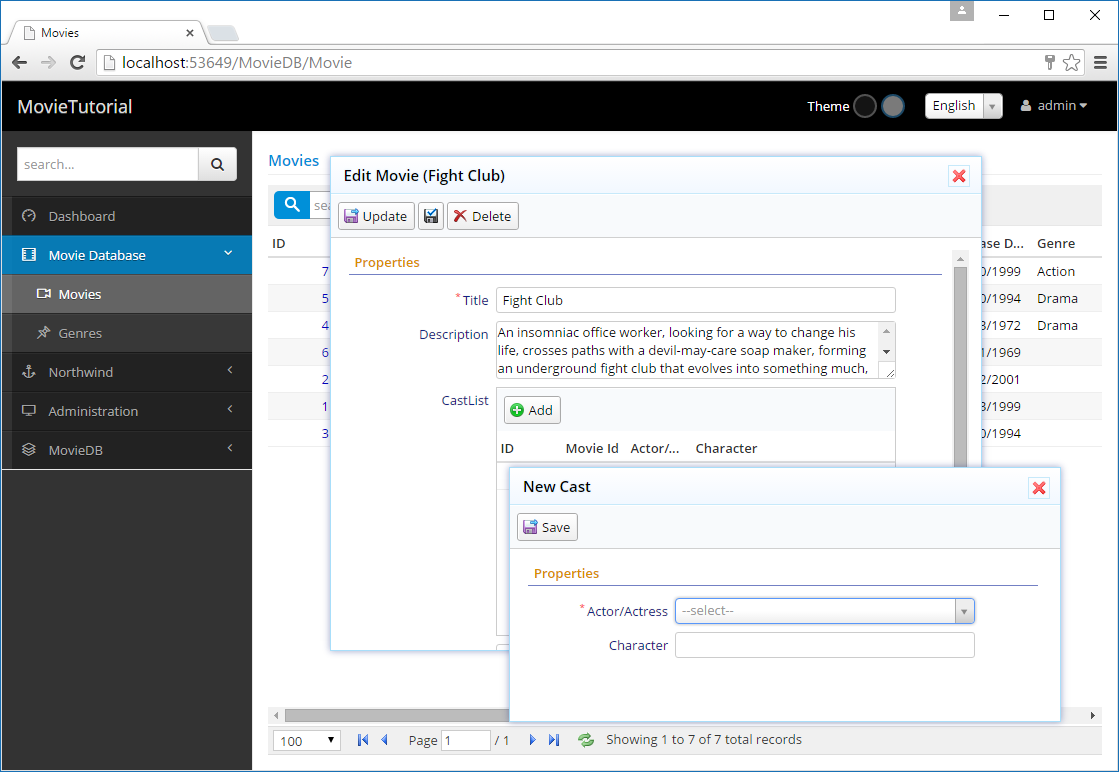This screenshot has height=772, width=1119.
Task: Reload the browser page
Action: pos(77,63)
